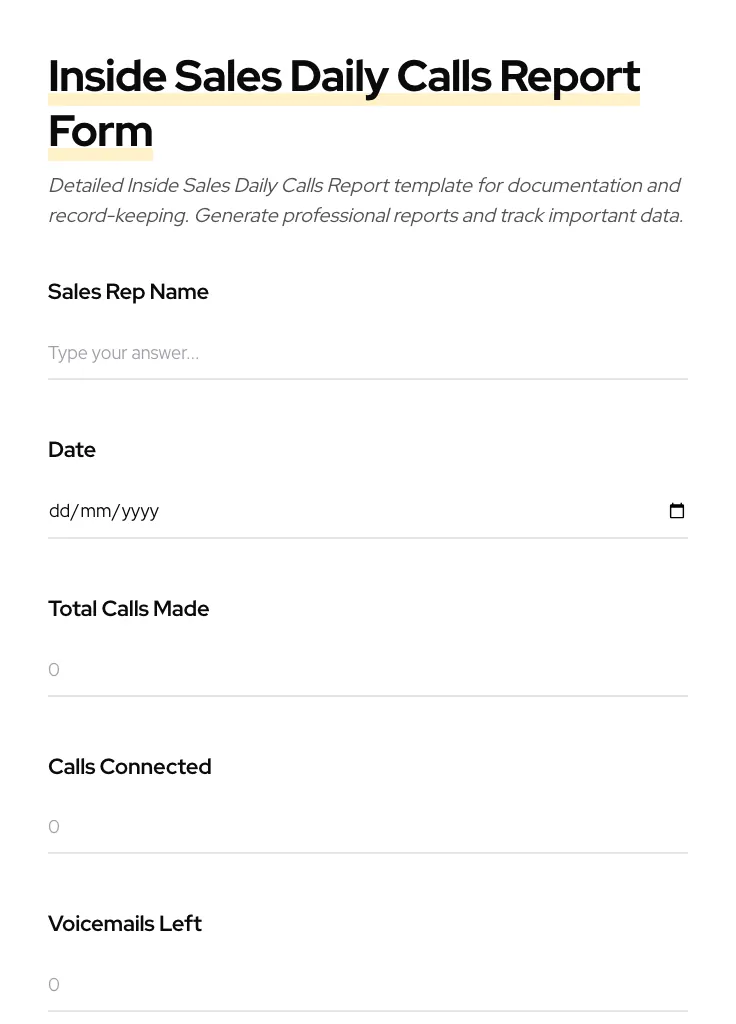The image size is (736, 1024).
Task: Click the "Voicemails Left" label
Action: pyautogui.click(x=125, y=924)
